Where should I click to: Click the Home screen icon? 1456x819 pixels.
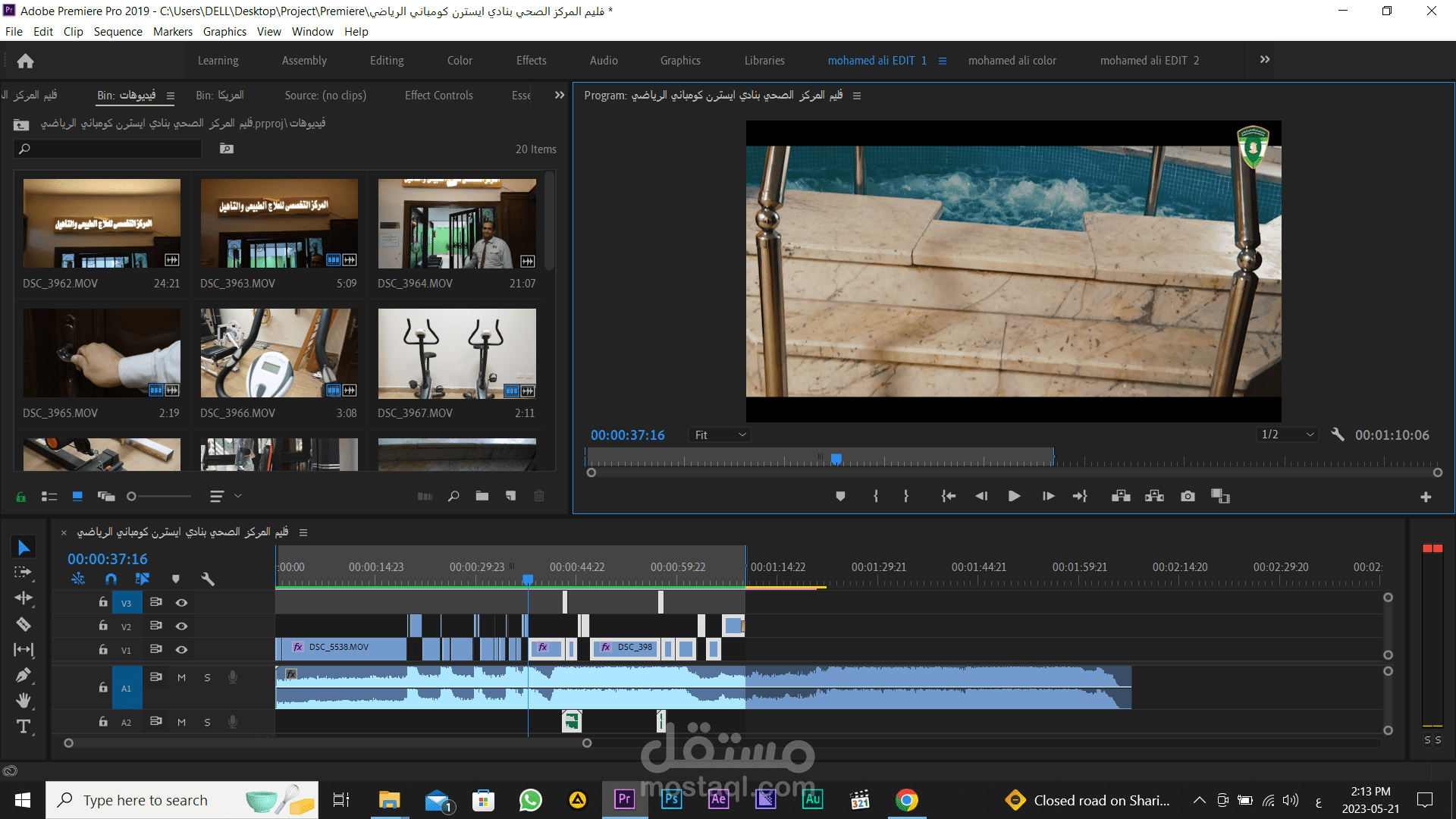[x=25, y=61]
